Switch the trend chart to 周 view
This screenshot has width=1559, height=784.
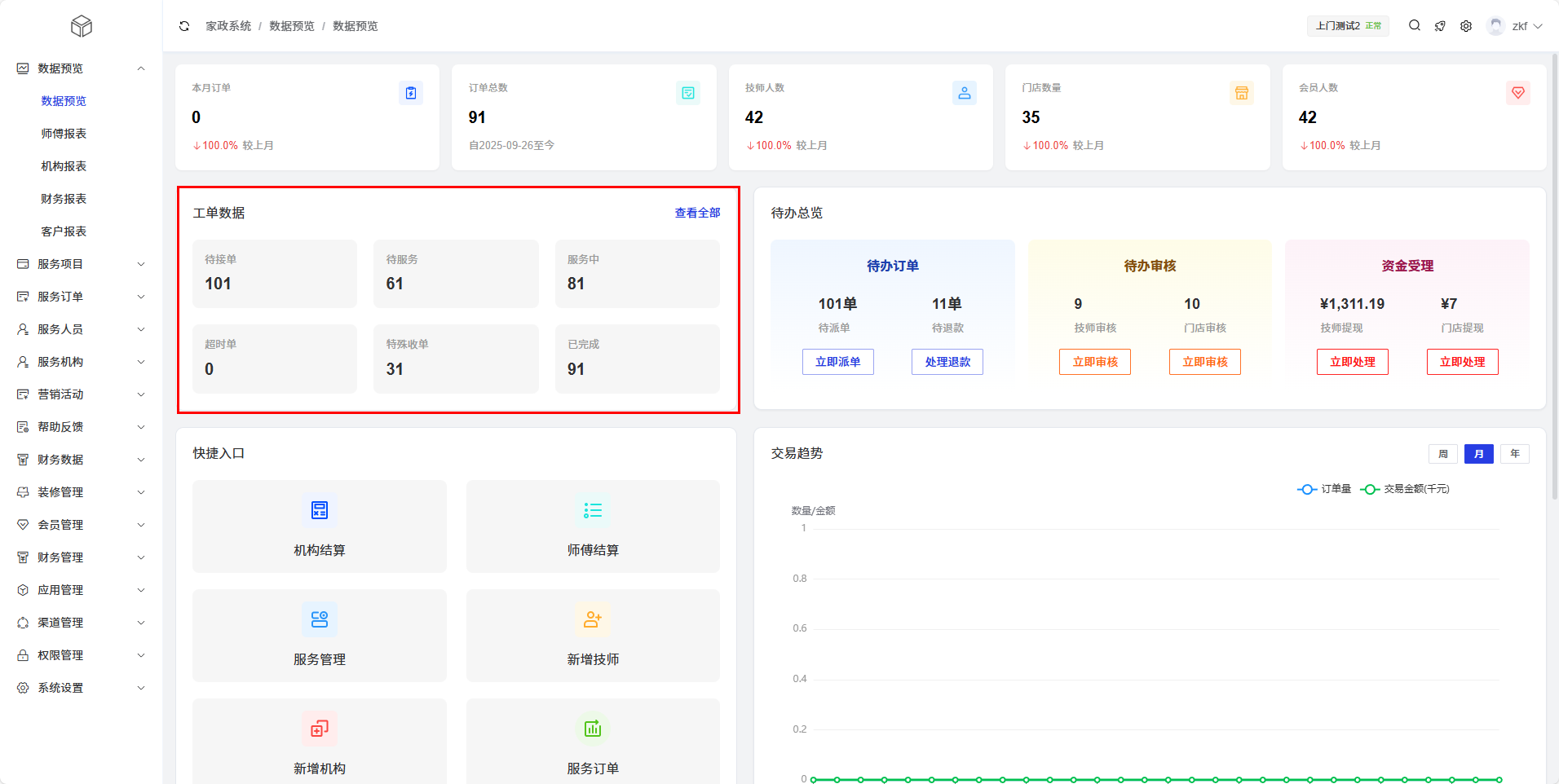click(x=1442, y=454)
